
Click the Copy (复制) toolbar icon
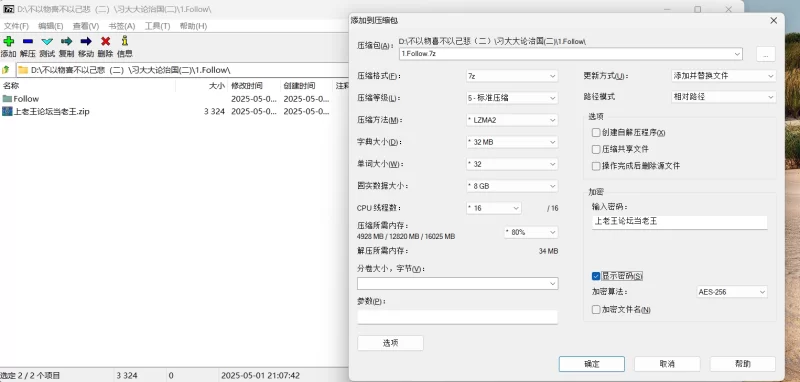[x=66, y=41]
